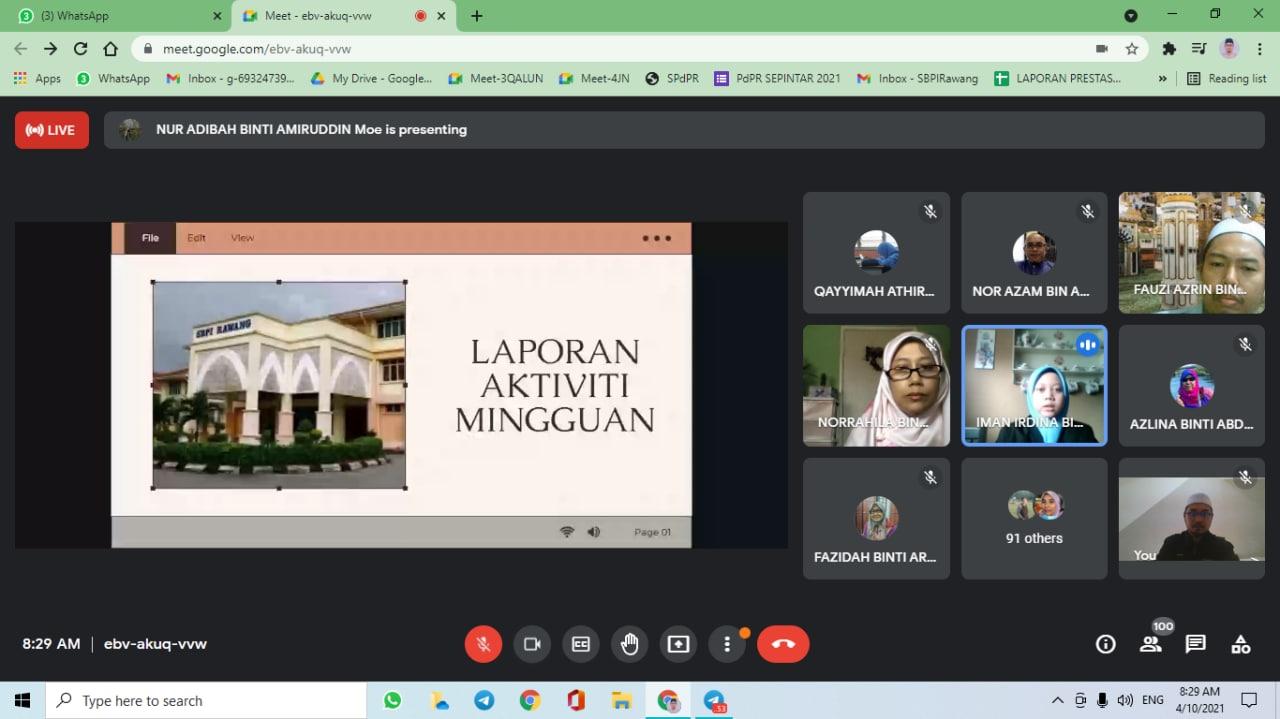The width and height of the screenshot is (1280, 719).
Task: Launch WhatsApp from the taskbar
Action: tap(392, 700)
